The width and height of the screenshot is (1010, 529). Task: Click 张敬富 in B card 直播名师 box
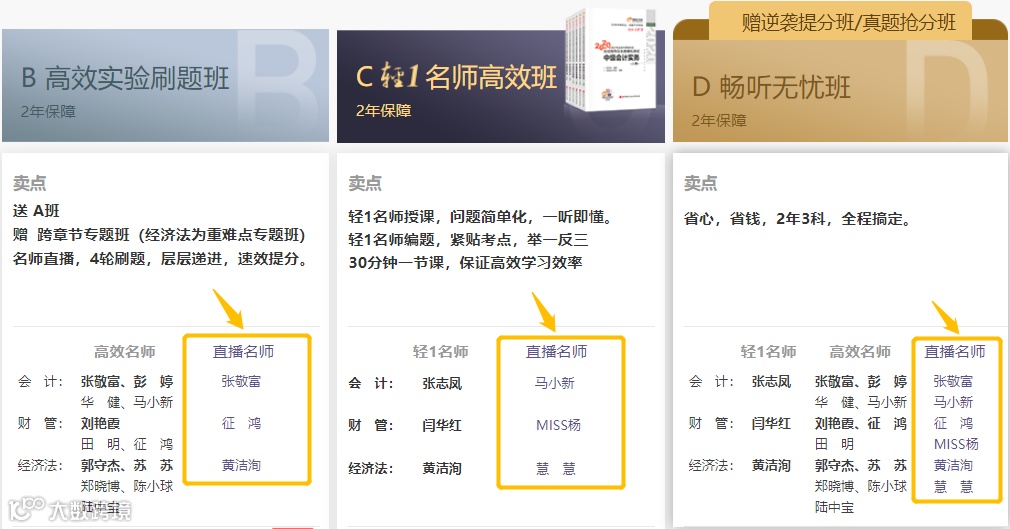click(242, 381)
